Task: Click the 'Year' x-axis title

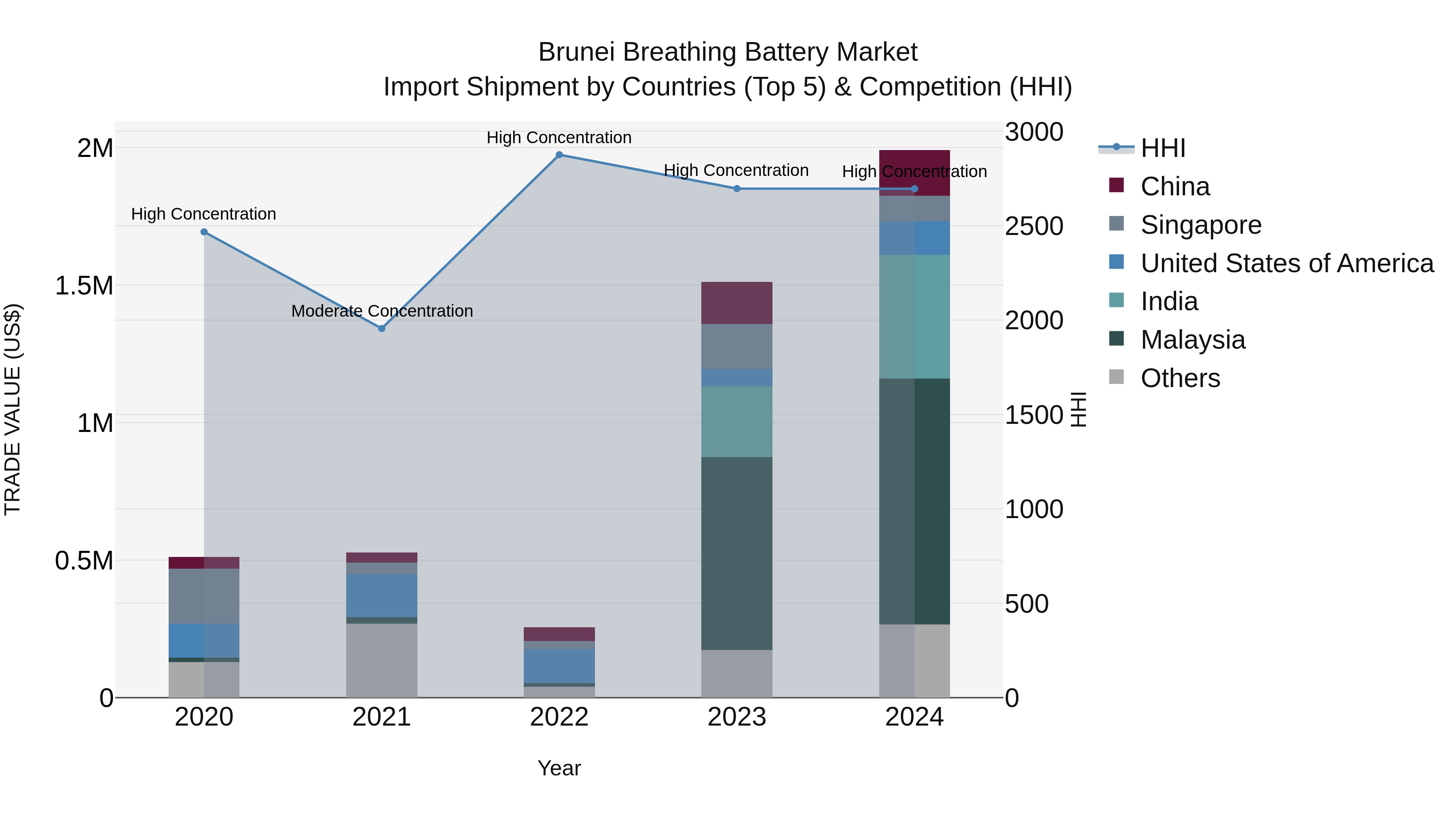Action: coord(559,768)
